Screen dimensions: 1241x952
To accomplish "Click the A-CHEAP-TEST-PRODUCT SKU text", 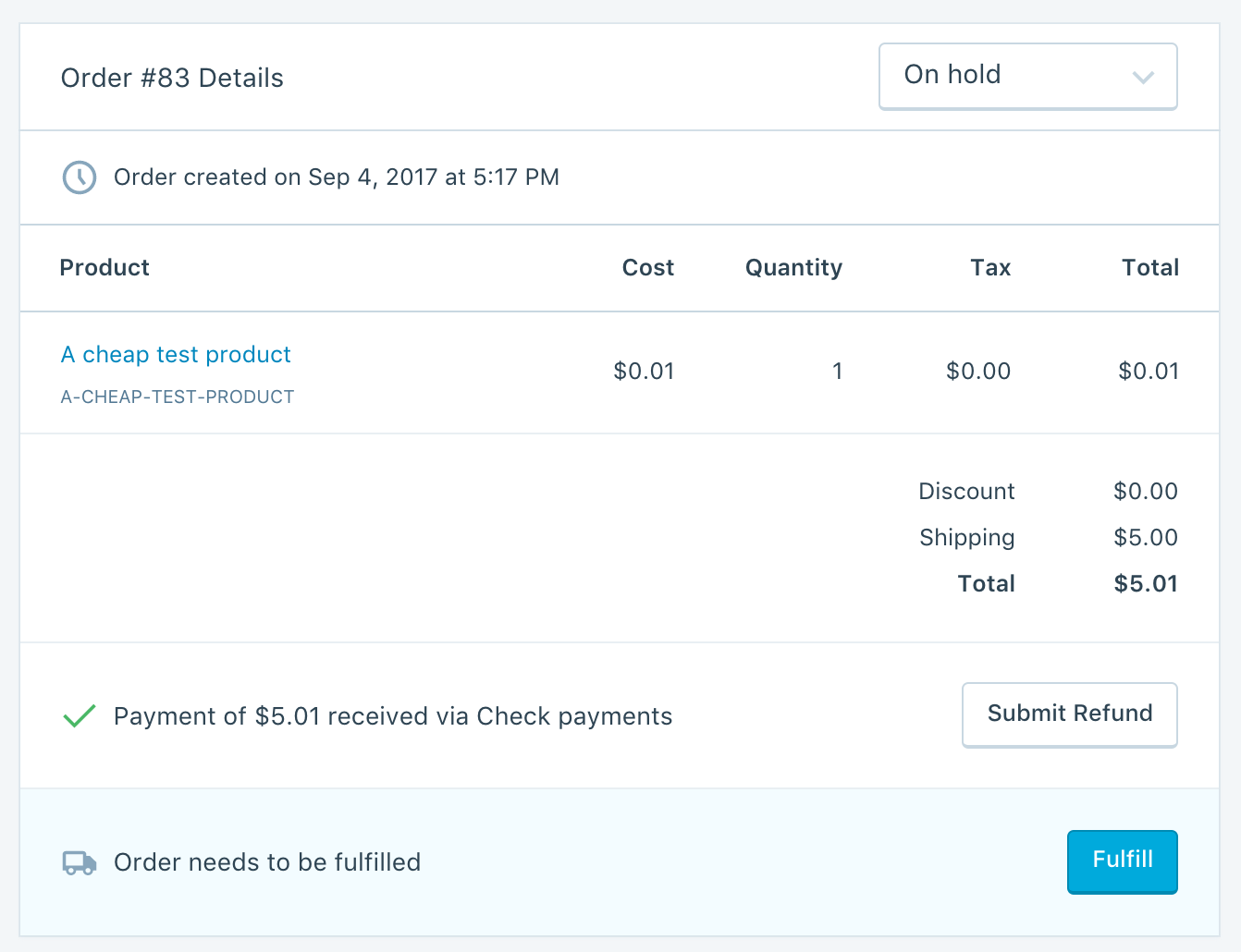I will click(178, 397).
